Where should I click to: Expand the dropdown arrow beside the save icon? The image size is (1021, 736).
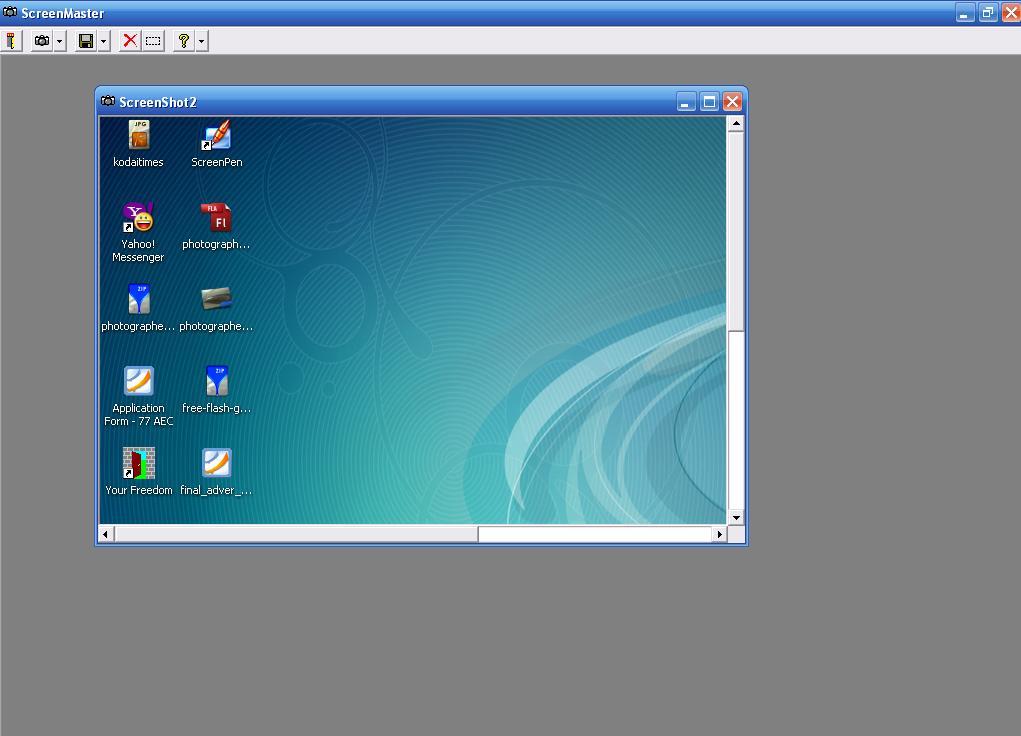point(103,41)
